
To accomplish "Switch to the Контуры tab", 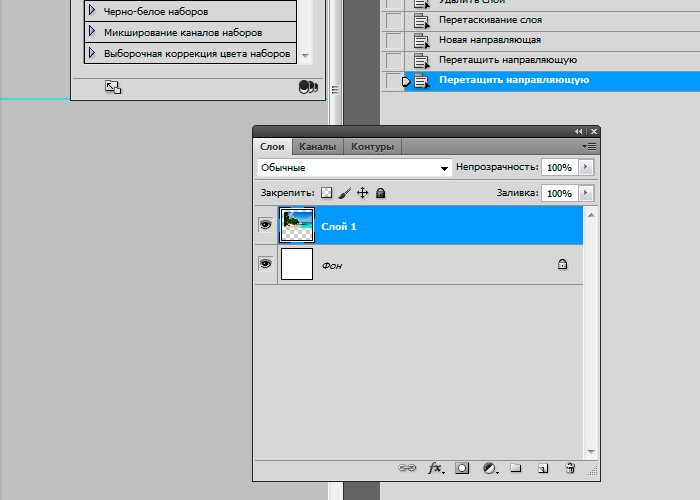I will 372,147.
